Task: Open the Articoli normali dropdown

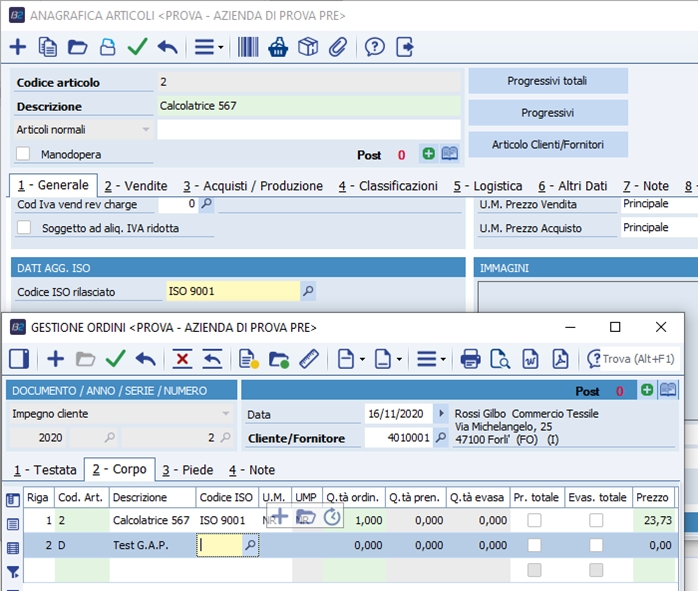Action: point(145,130)
